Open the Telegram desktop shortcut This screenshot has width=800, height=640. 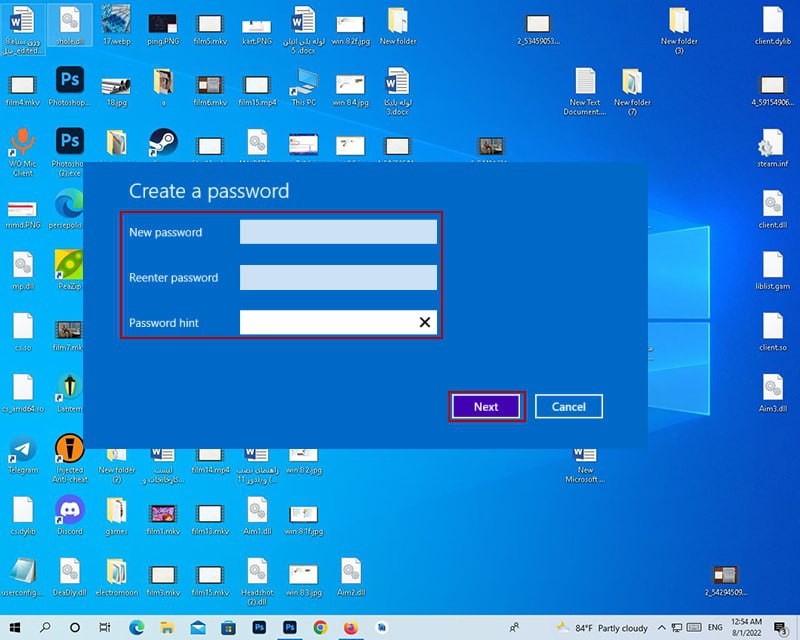(23, 451)
